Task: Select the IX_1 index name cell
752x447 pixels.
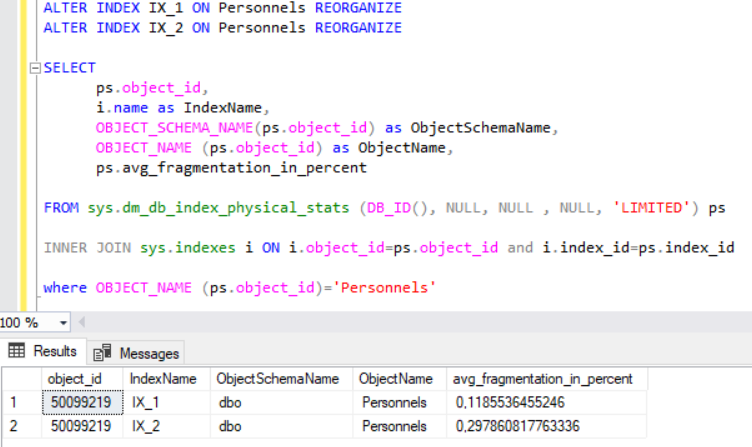Action: click(152, 403)
